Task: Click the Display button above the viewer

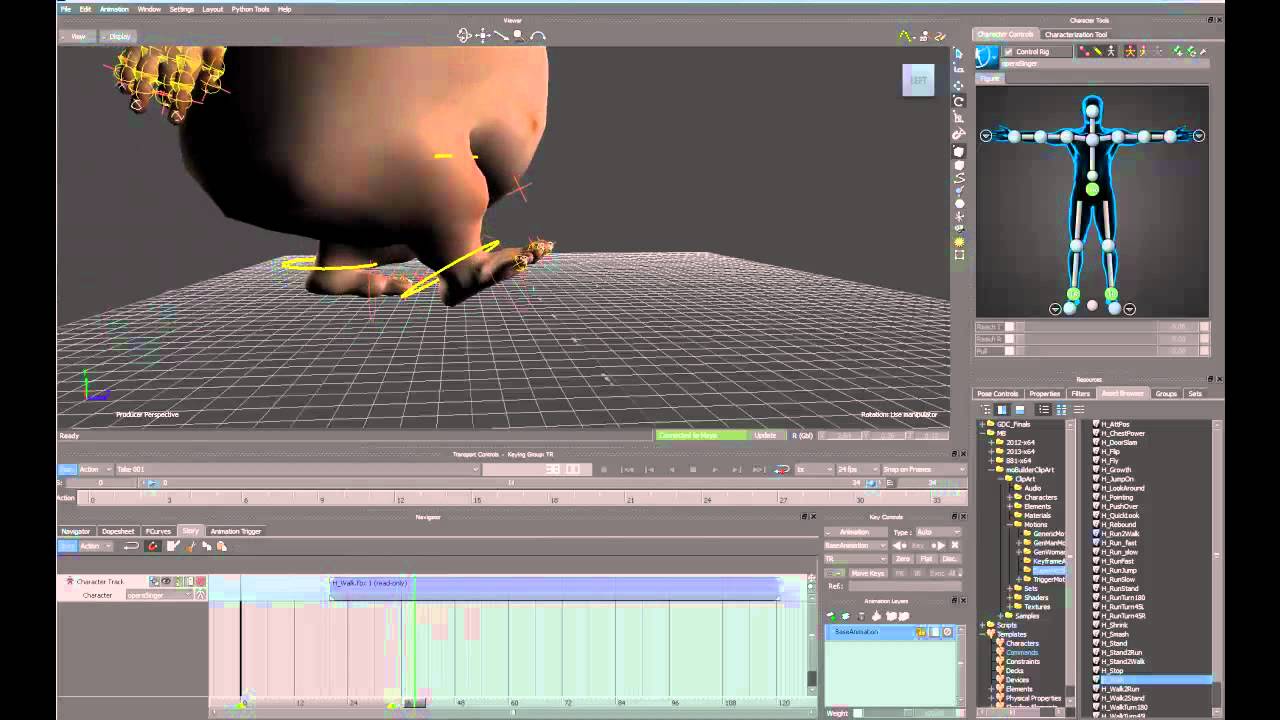Action: [119, 36]
